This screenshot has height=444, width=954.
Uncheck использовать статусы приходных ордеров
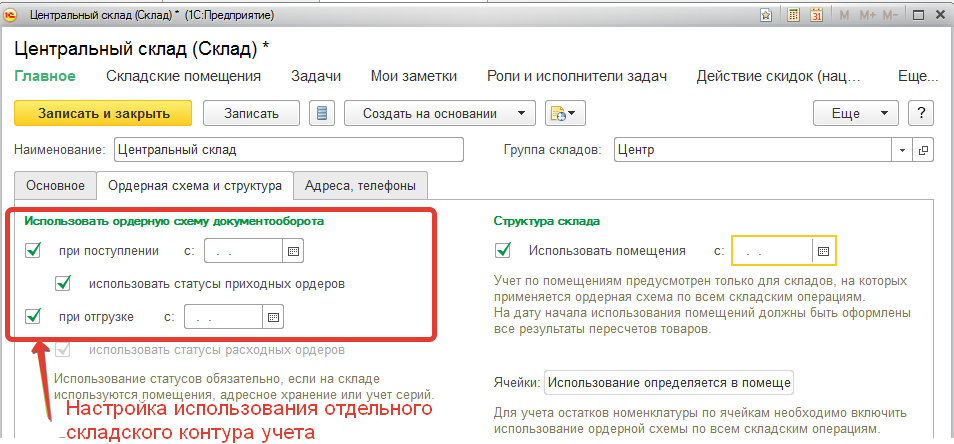[x=63, y=284]
